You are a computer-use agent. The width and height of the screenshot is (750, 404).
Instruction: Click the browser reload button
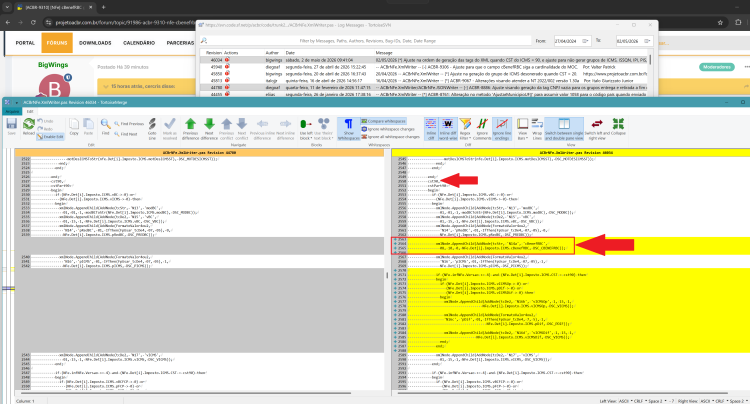pyautogui.click(x=33, y=22)
